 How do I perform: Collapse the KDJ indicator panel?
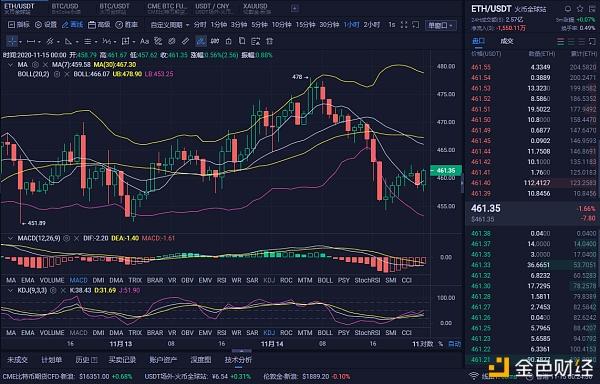(10, 291)
